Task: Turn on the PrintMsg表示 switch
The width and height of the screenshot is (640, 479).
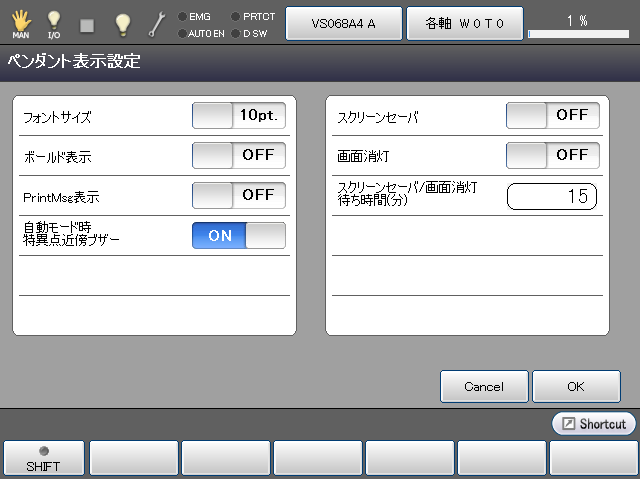Action: (239, 195)
